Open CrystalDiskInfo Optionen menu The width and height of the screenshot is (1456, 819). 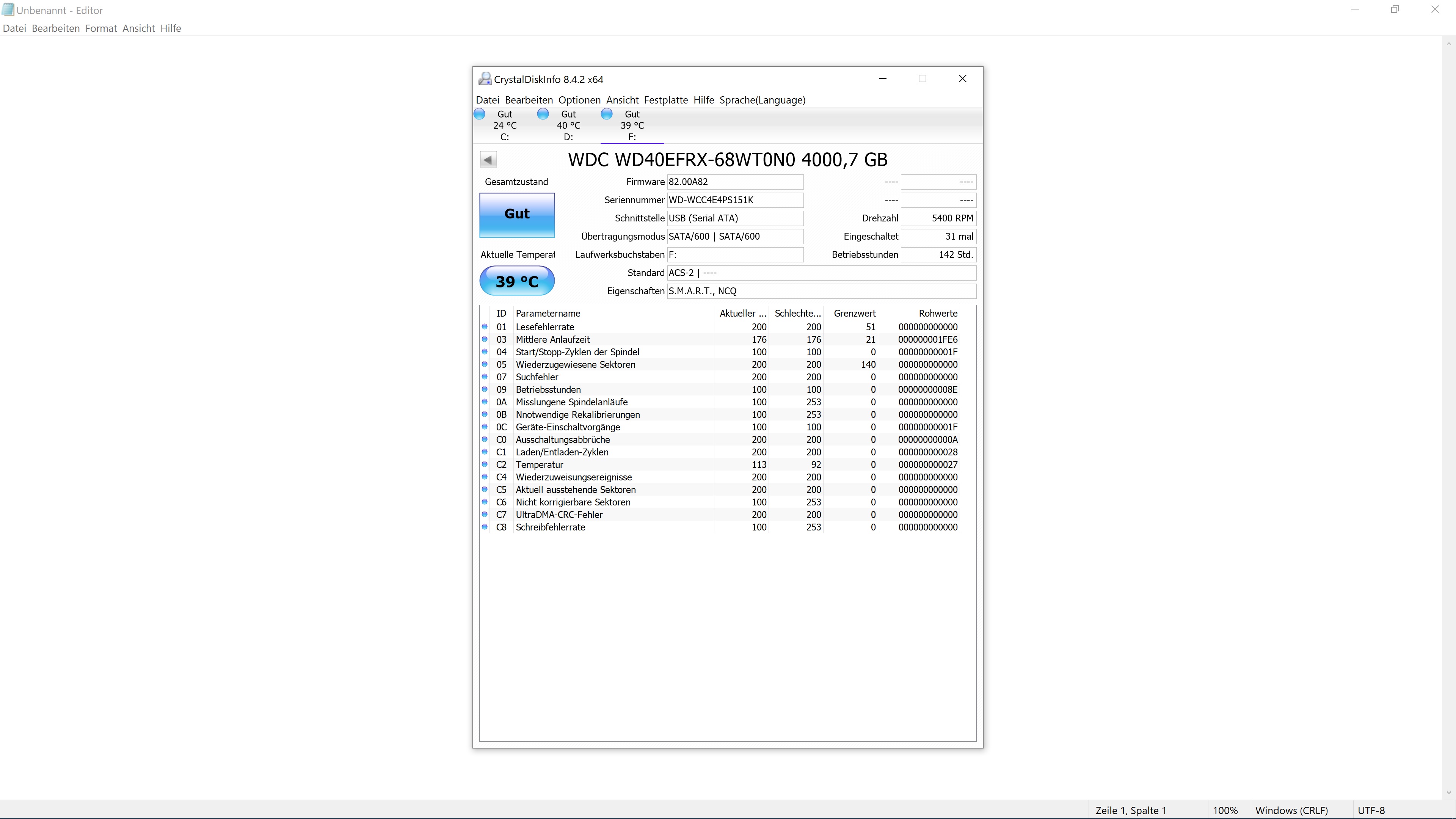(x=579, y=100)
